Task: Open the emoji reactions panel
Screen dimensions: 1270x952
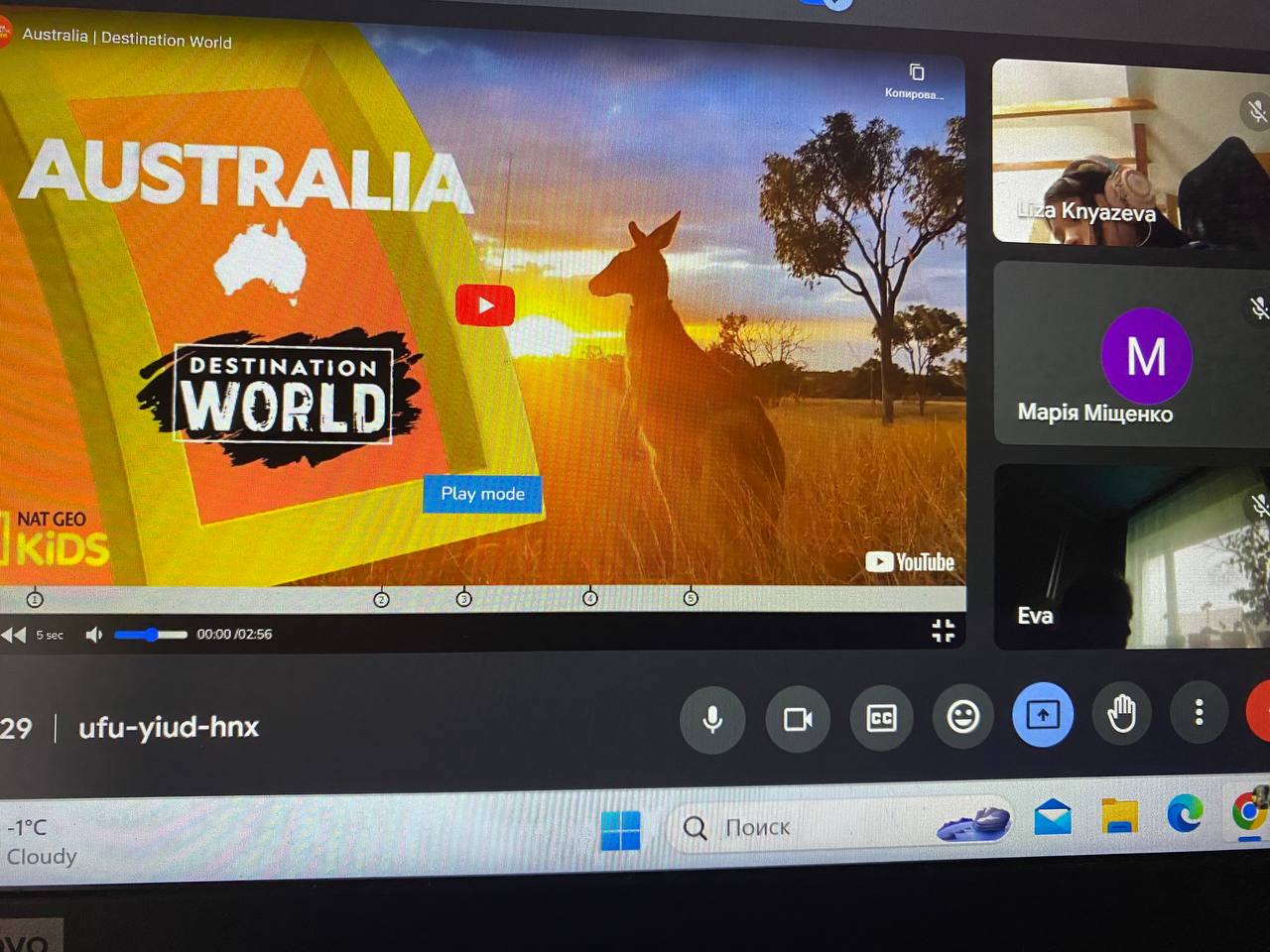Action: point(962,717)
